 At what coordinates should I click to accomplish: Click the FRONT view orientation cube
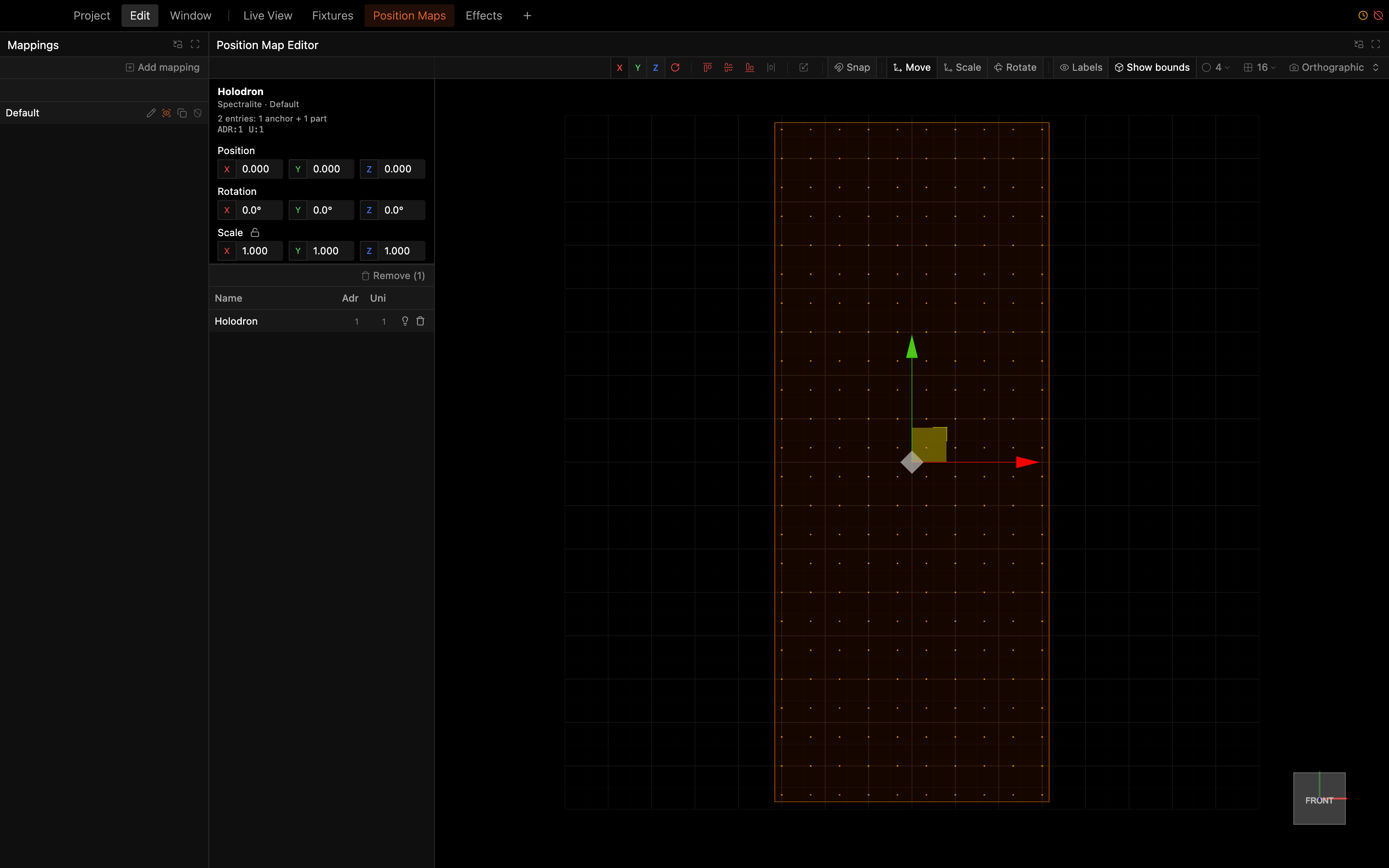[x=1319, y=799]
